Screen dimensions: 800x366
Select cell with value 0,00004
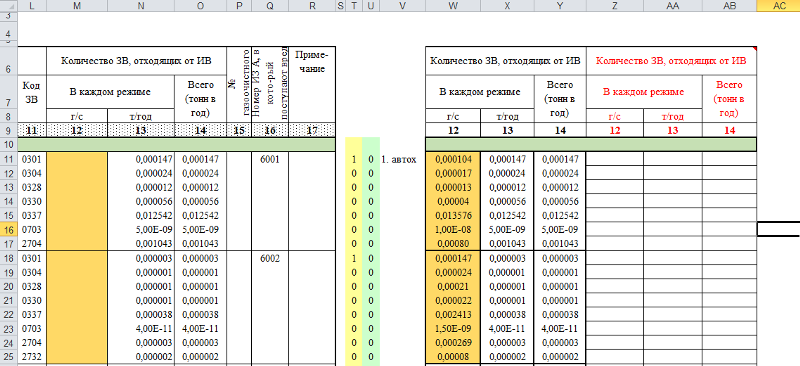tap(453, 201)
